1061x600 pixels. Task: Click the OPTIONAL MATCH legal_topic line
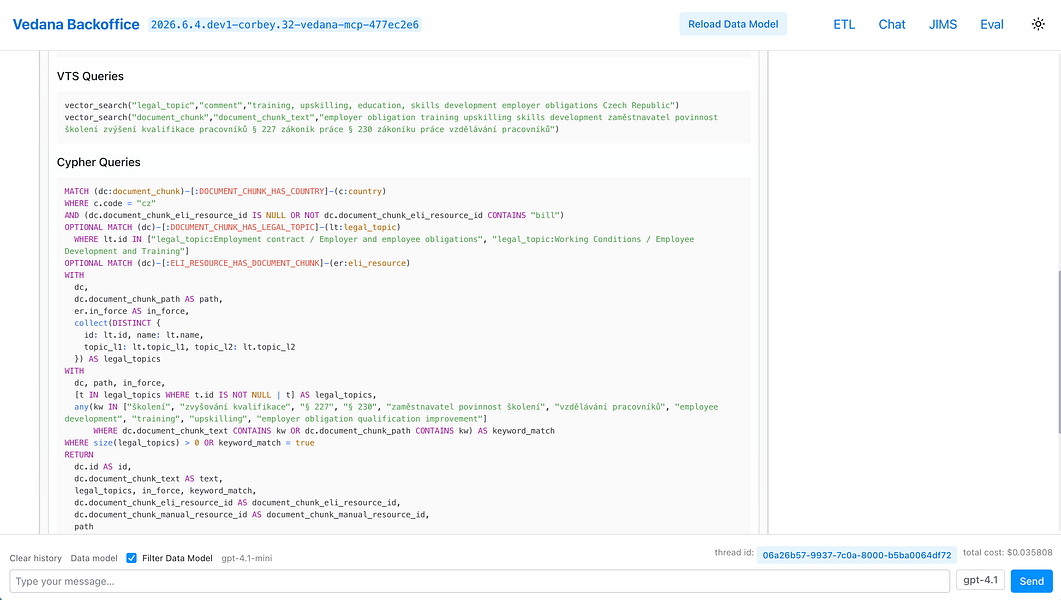coord(232,227)
